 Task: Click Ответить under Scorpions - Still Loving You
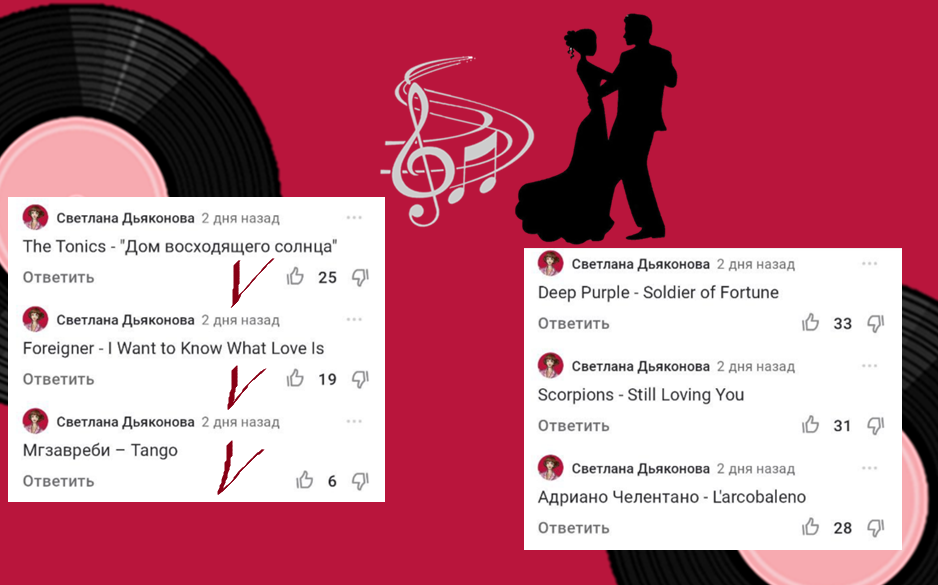coord(574,425)
